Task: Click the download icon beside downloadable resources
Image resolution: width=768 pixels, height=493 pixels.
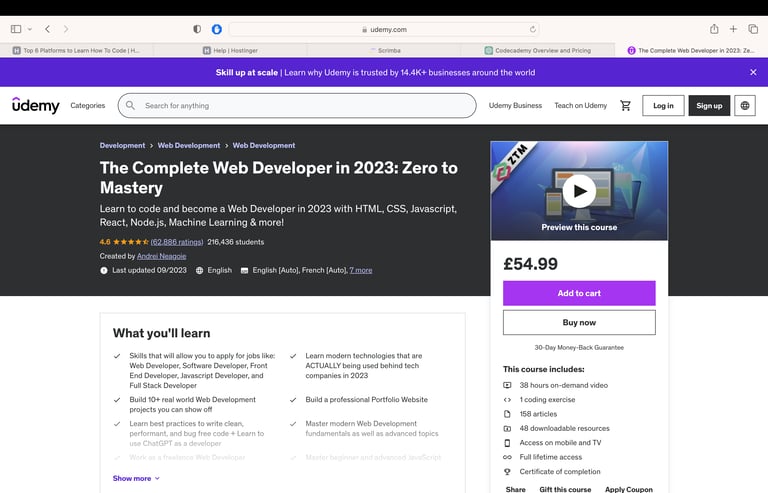Action: tap(507, 428)
